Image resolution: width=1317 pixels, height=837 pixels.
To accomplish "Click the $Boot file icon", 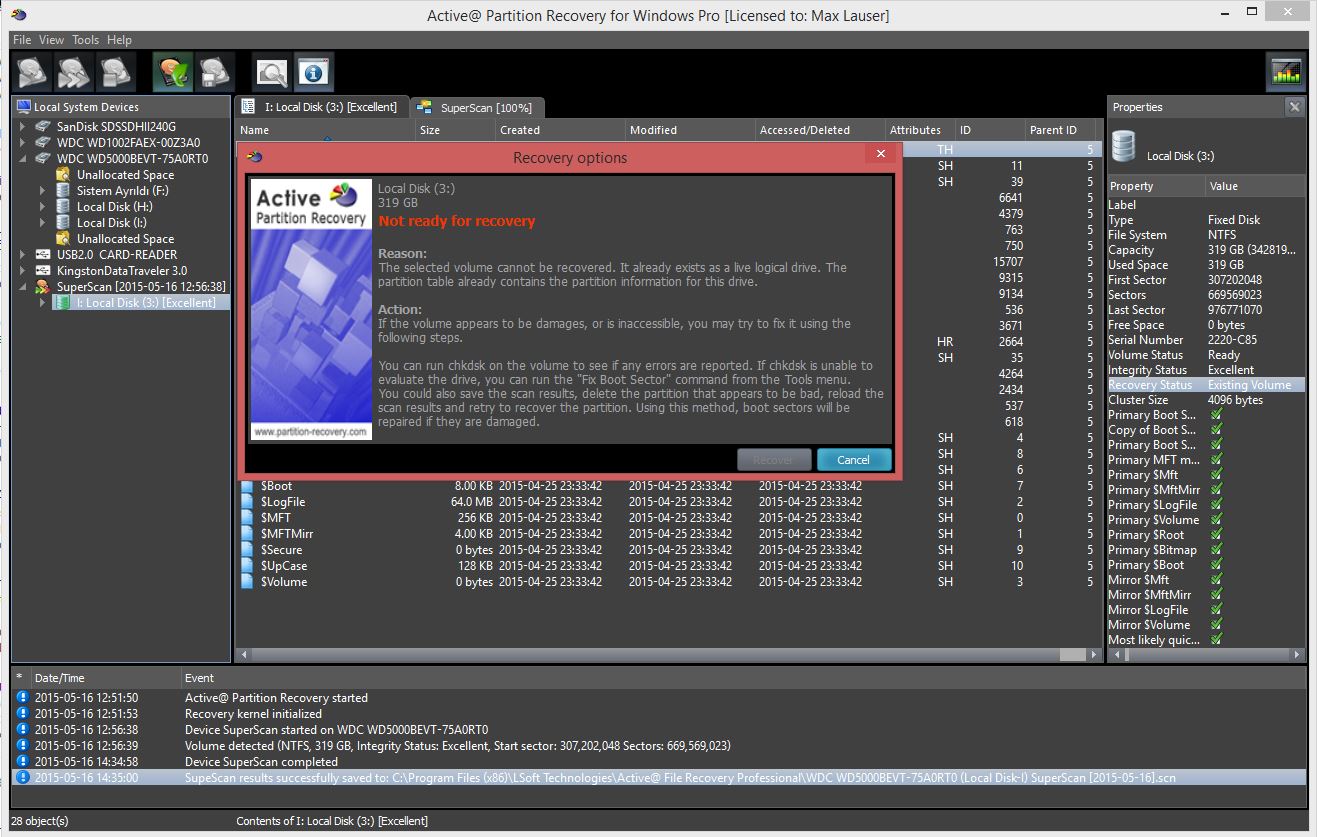I will click(x=248, y=486).
